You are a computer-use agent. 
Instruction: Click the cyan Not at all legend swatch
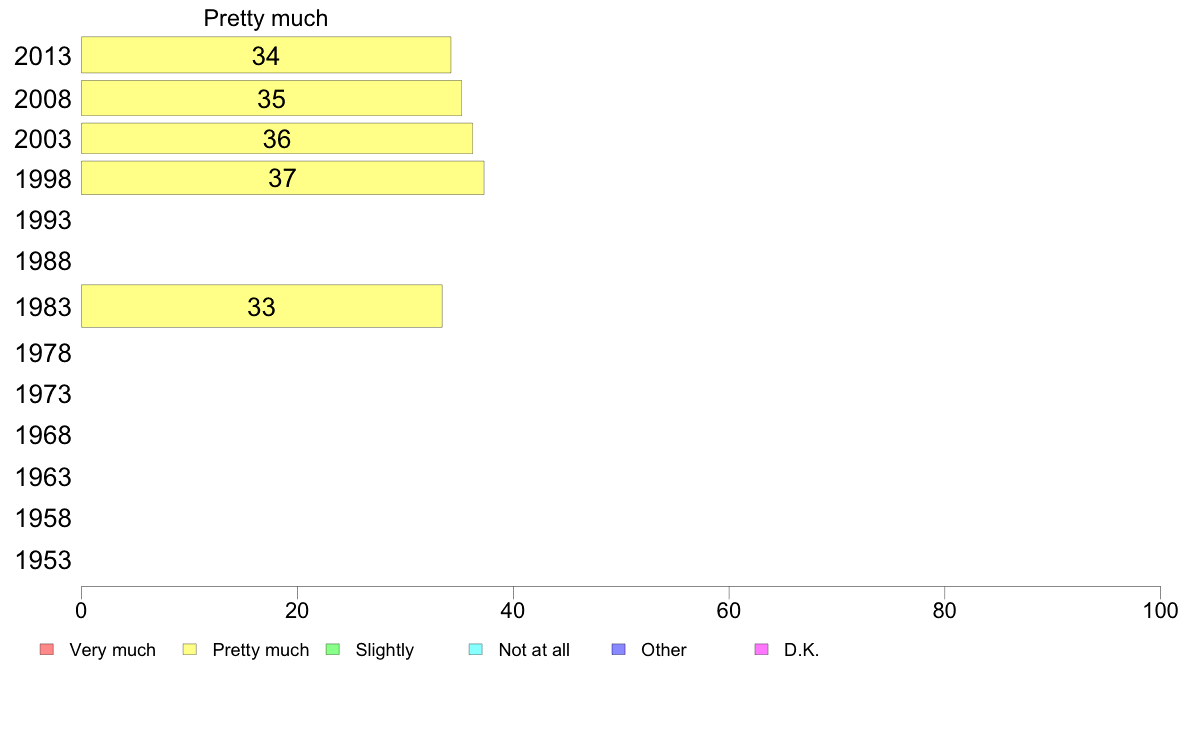point(476,650)
